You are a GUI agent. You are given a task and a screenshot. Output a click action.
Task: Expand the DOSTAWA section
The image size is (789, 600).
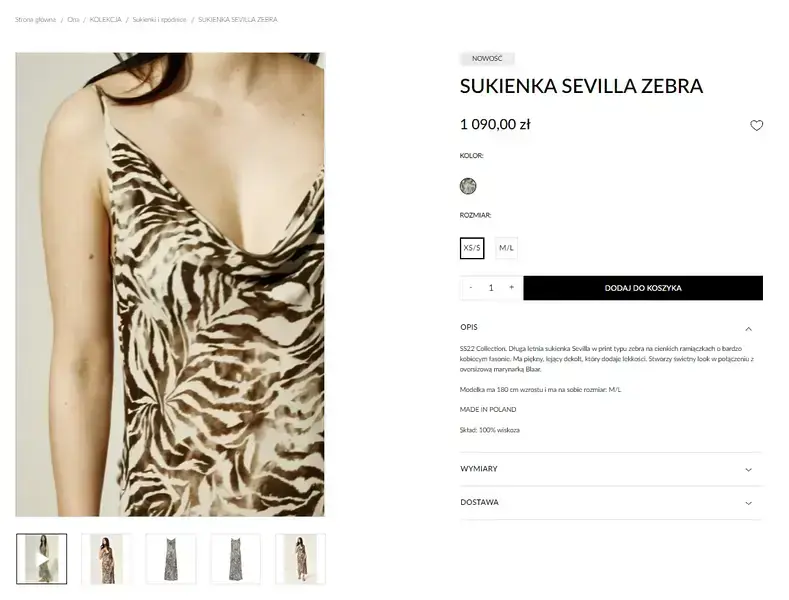[x=611, y=503]
